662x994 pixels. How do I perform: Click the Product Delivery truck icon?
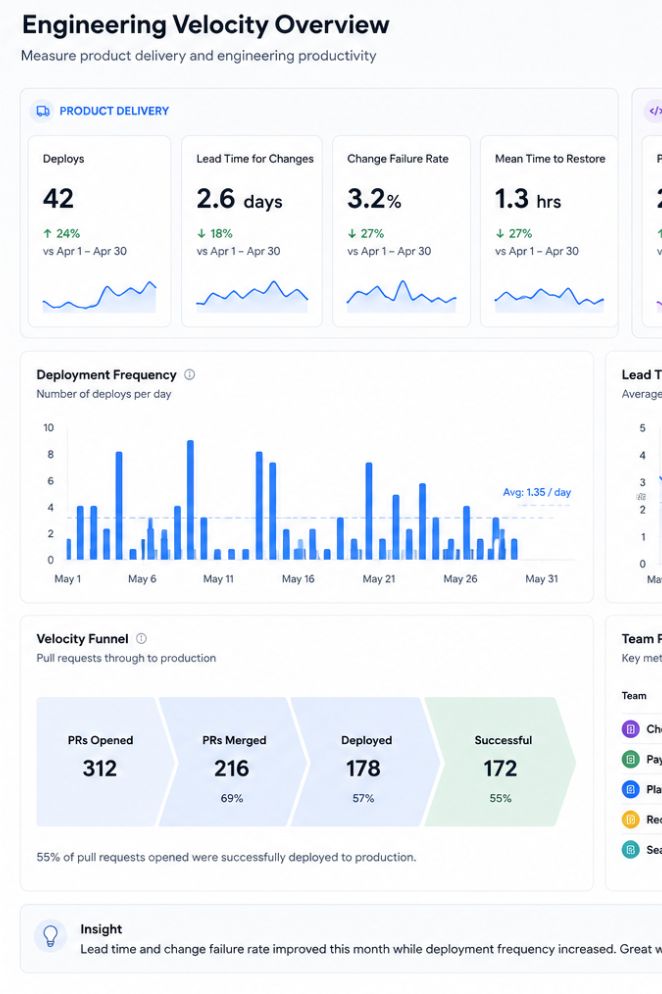click(42, 111)
